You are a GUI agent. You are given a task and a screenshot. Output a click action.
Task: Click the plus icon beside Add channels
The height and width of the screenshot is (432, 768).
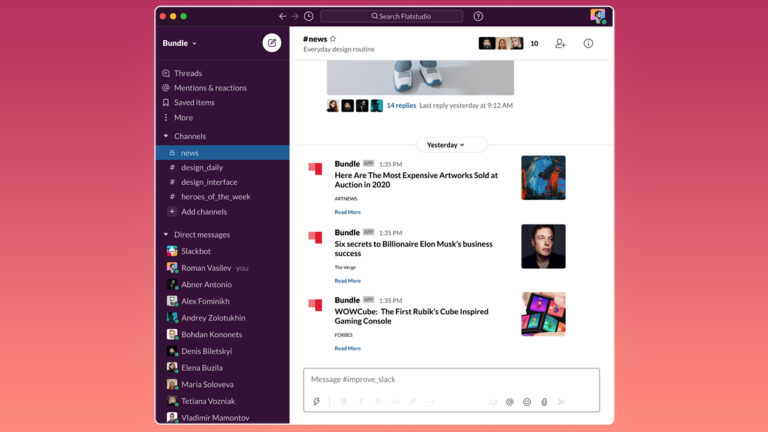(172, 212)
